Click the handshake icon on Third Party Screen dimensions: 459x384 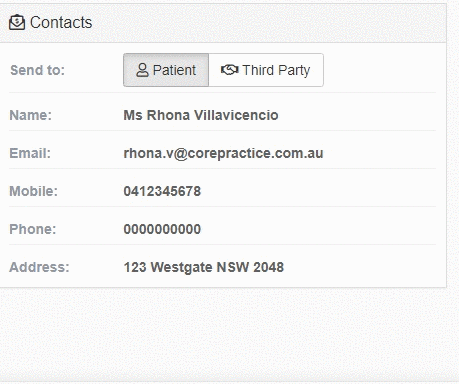229,70
